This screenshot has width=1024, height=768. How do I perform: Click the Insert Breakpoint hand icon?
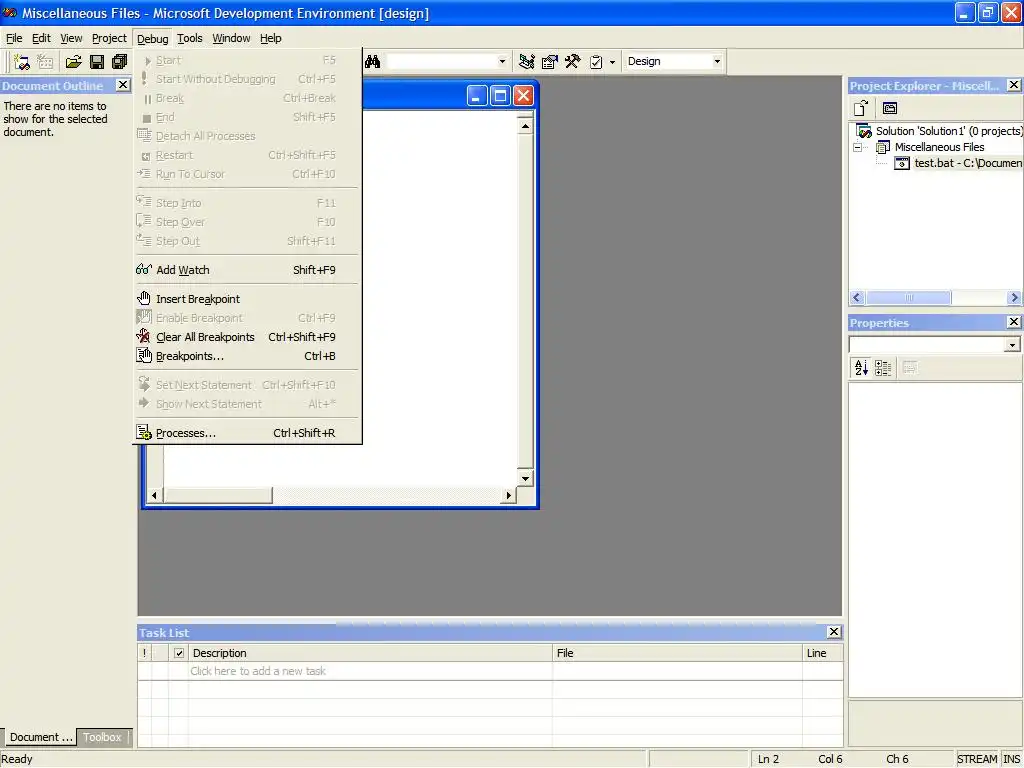coord(144,298)
